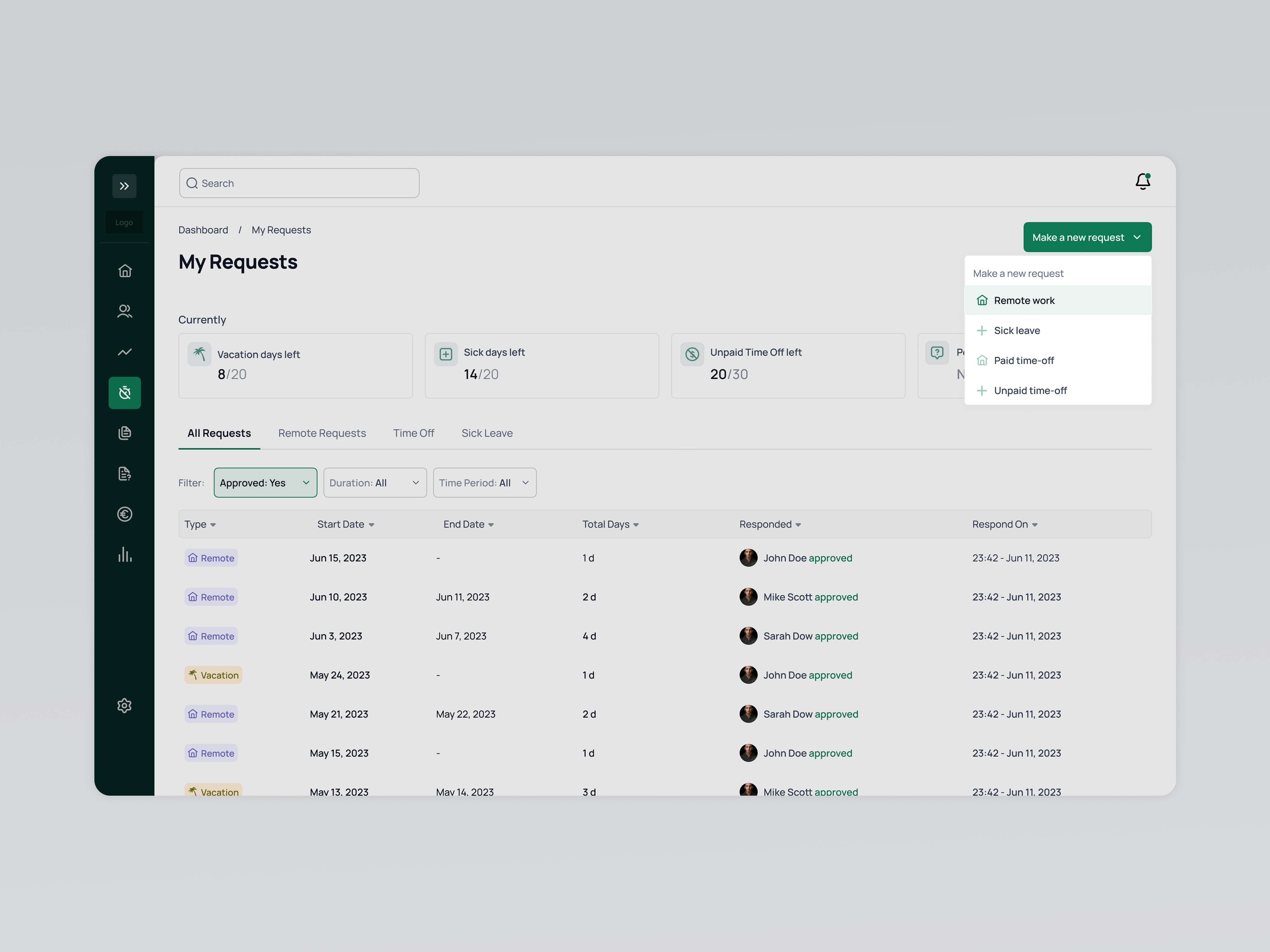The width and height of the screenshot is (1270, 952).
Task: Open the trend line analytics sidebar icon
Action: tap(125, 352)
